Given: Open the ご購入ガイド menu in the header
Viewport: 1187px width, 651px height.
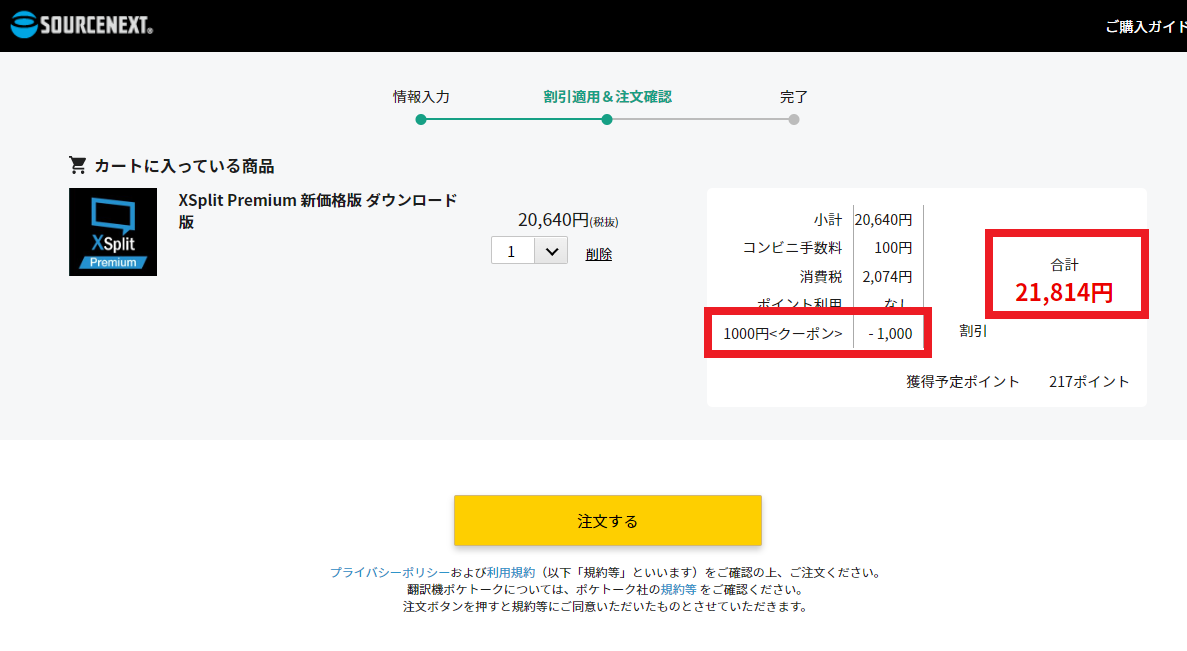Looking at the screenshot, I should coord(1145,27).
